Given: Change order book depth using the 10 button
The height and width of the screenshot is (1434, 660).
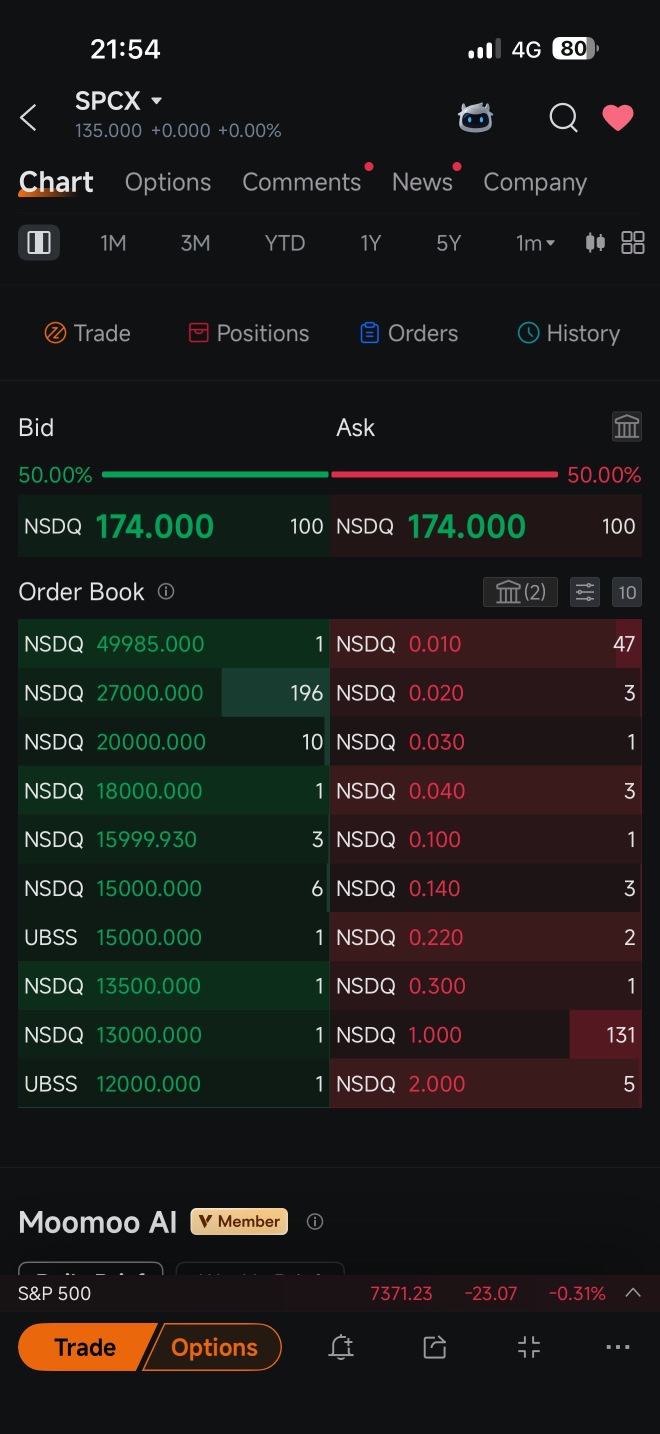Looking at the screenshot, I should pyautogui.click(x=627, y=592).
